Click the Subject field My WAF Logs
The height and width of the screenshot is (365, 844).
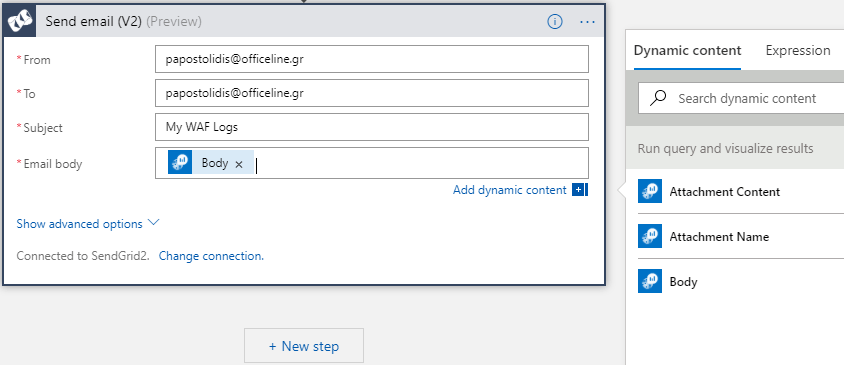(x=371, y=127)
